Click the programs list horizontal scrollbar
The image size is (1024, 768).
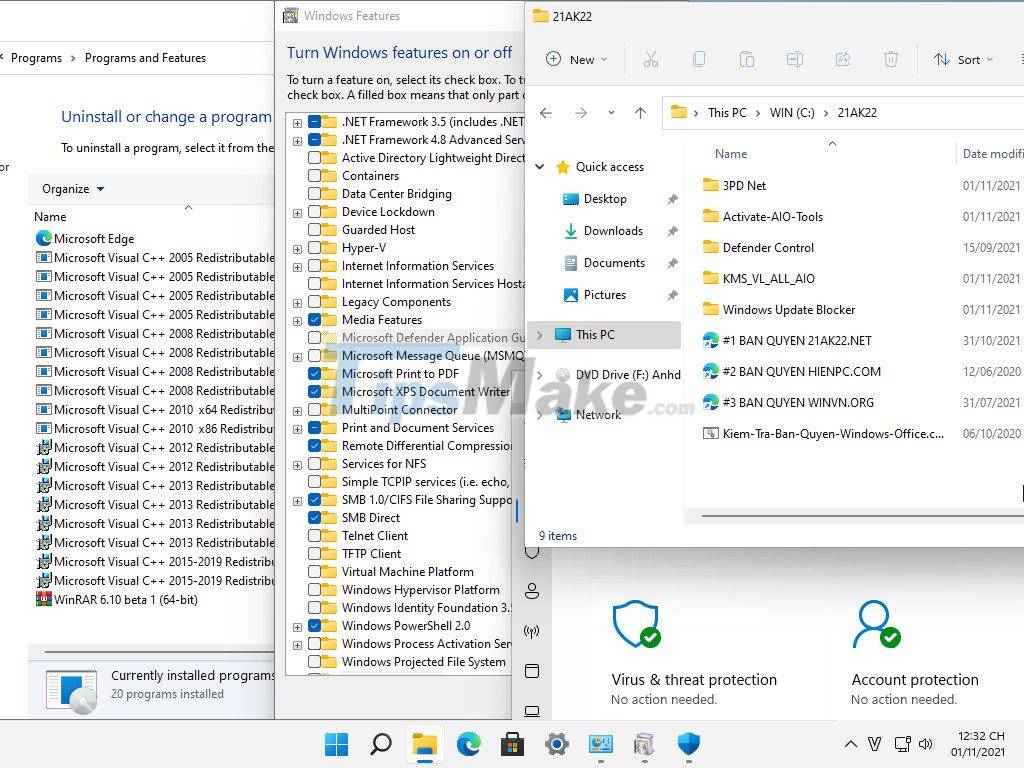click(159, 652)
